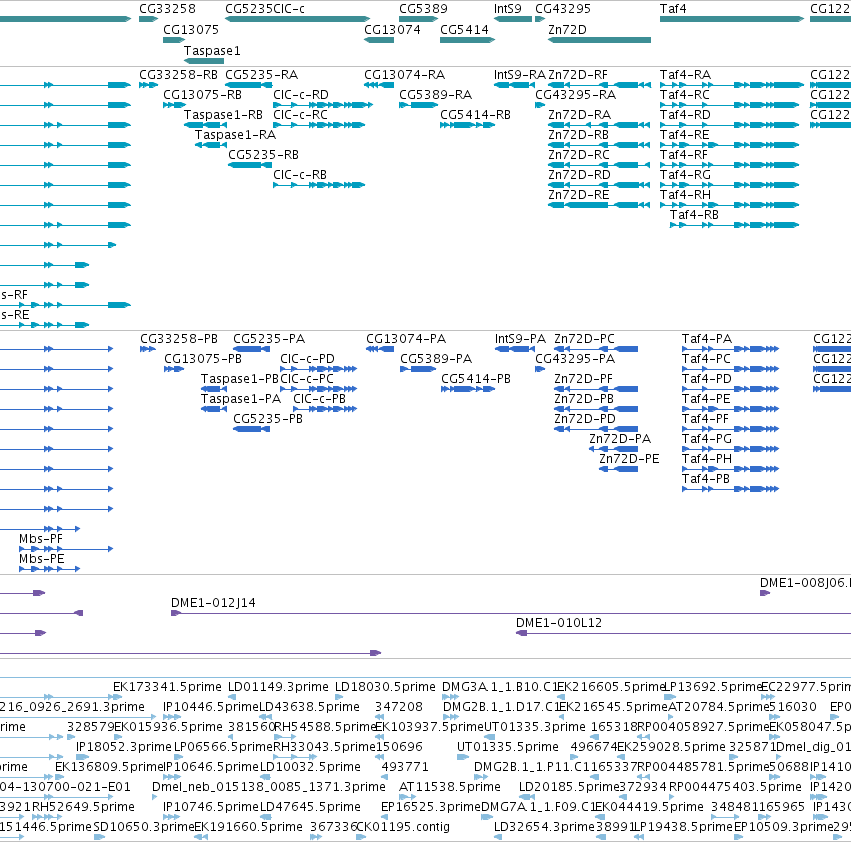The width and height of the screenshot is (851, 842).
Task: Open the CIC-c-RD transcript label
Action: (x=301, y=95)
